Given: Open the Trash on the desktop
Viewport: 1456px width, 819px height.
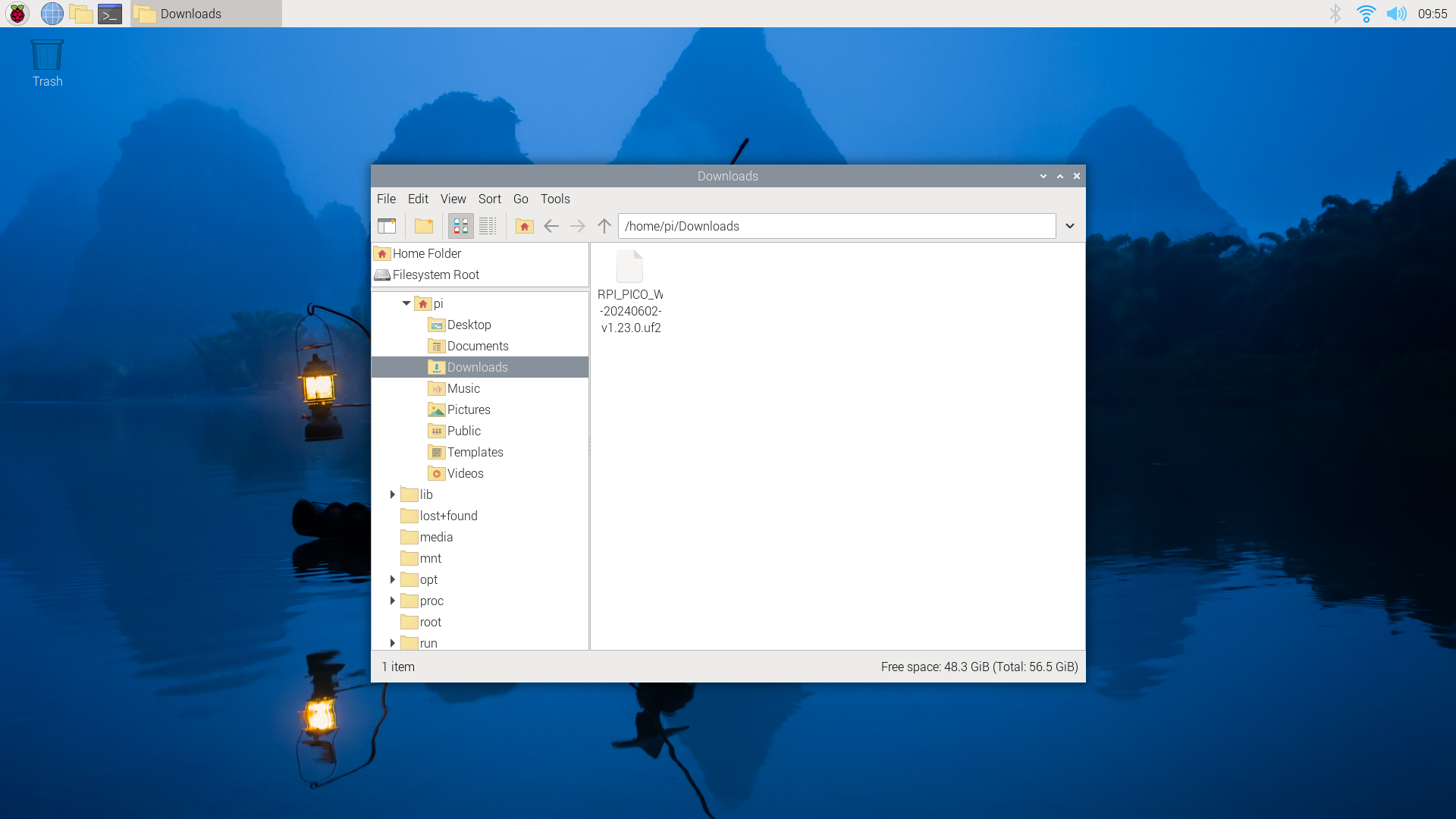Looking at the screenshot, I should [x=46, y=55].
